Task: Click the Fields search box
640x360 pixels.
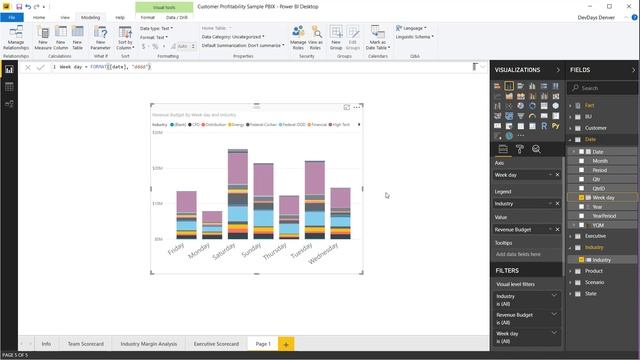Action: coord(602,88)
